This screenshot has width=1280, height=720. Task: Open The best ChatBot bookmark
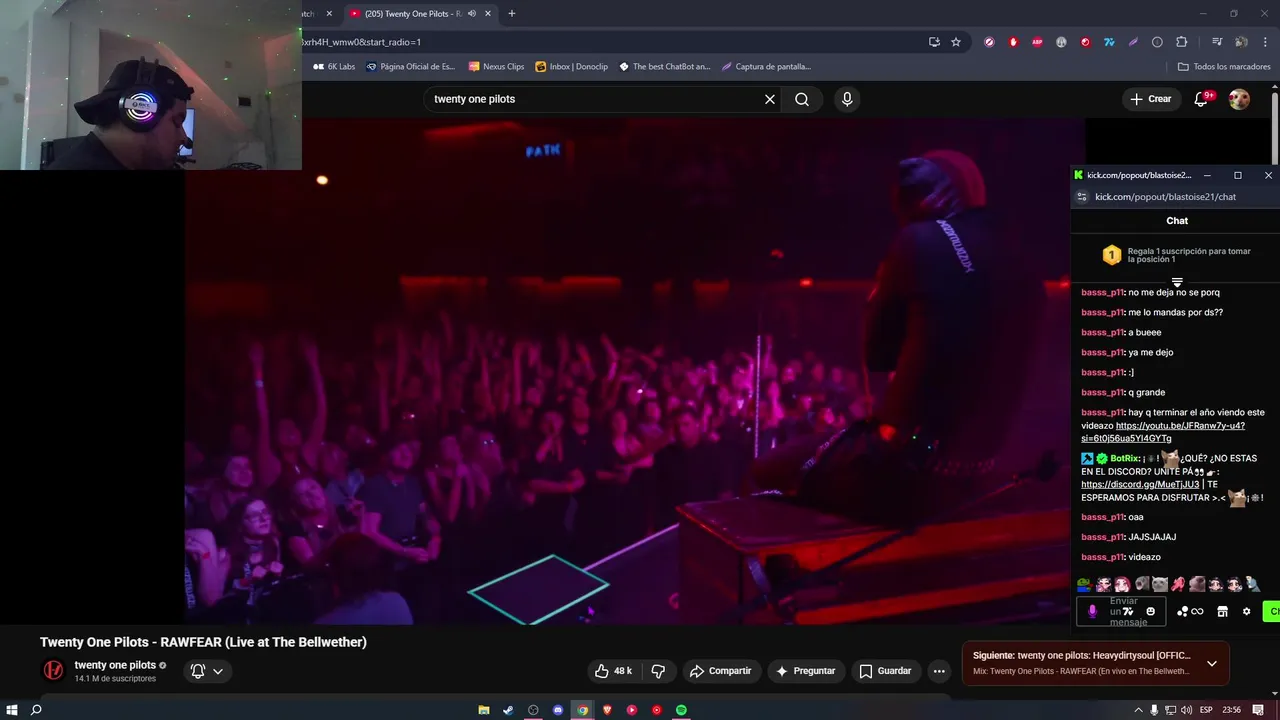[664, 67]
